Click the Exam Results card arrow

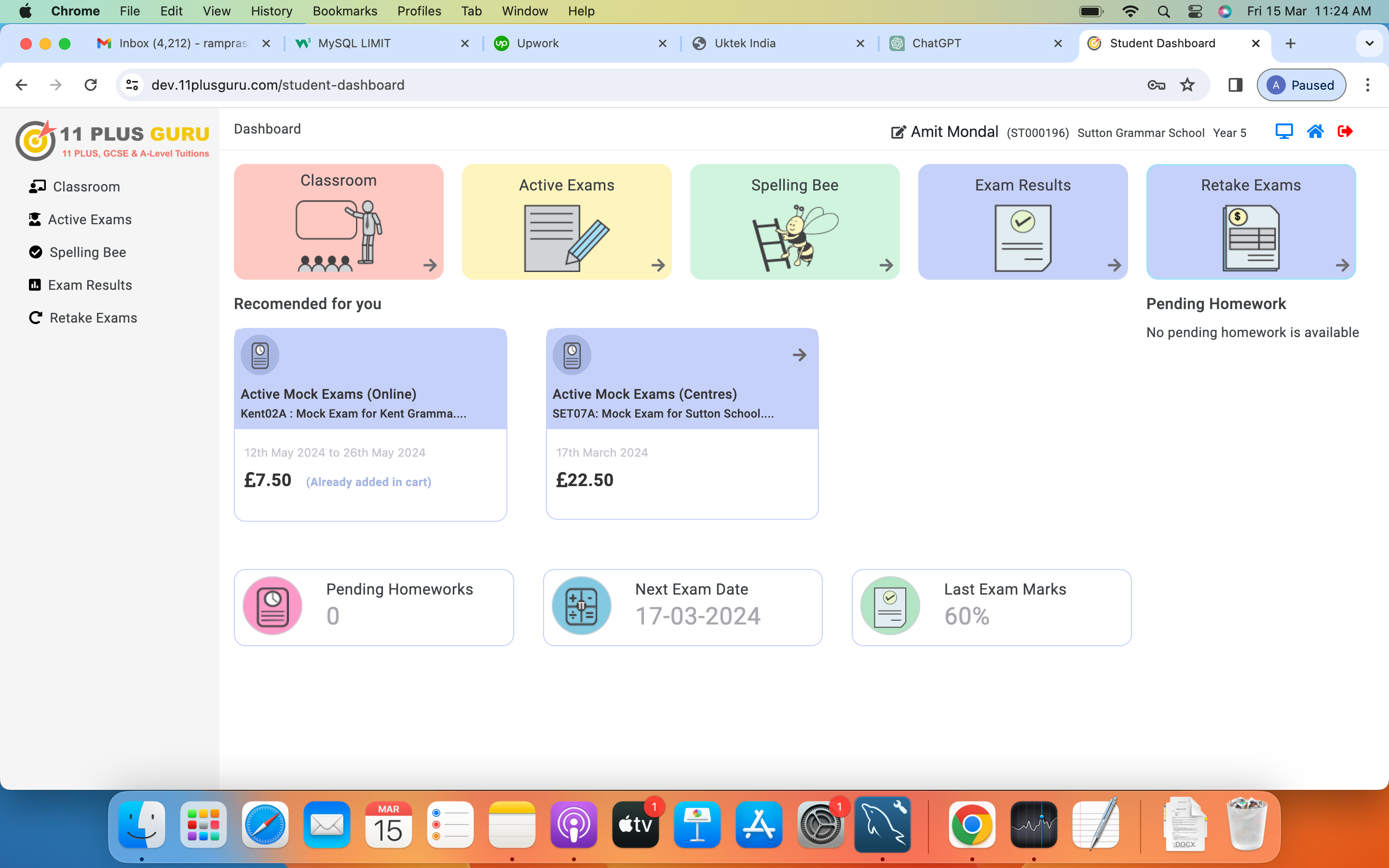[x=1114, y=265]
